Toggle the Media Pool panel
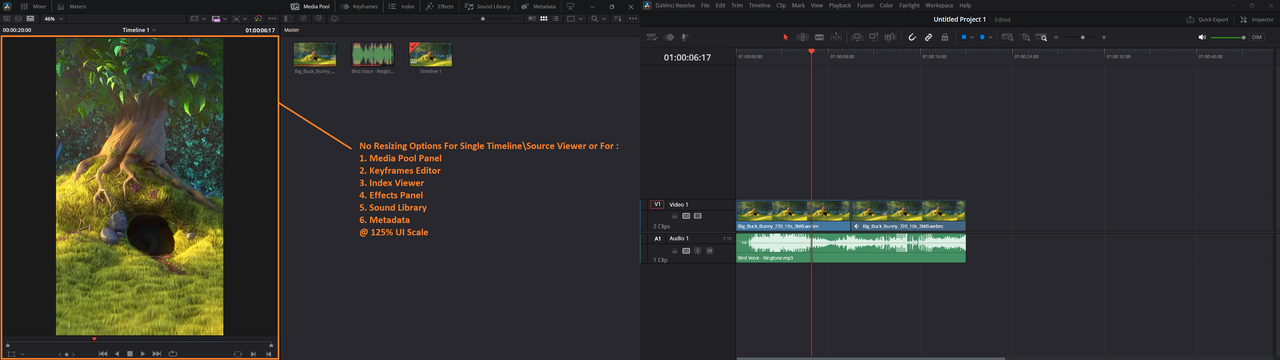Screen dimensions: 1280x360 310,6
